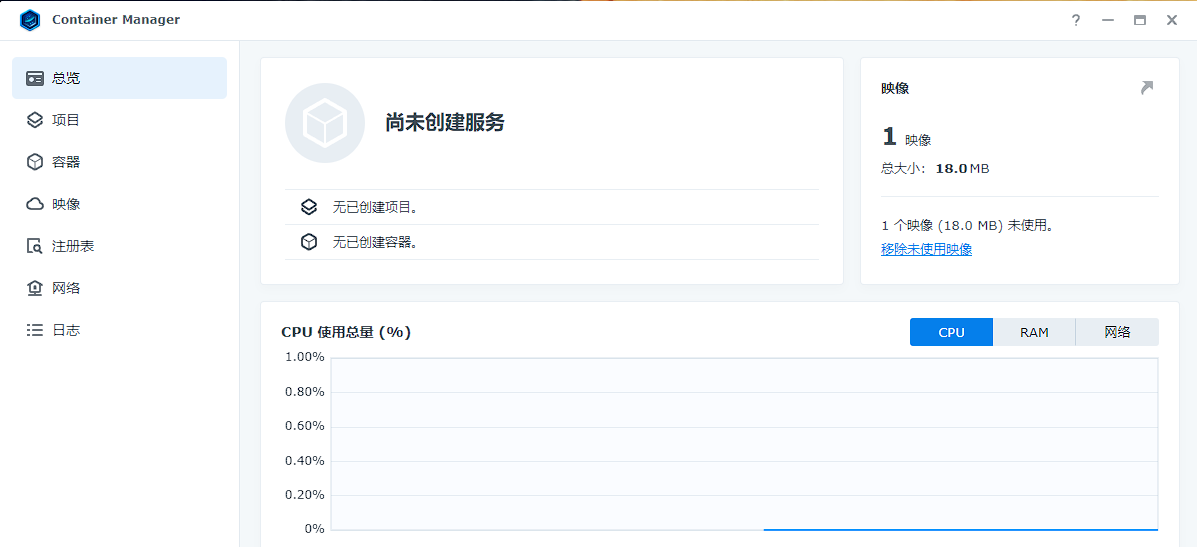The height and width of the screenshot is (547, 1197).
Task: Click the Container Manager logo icon
Action: point(30,20)
